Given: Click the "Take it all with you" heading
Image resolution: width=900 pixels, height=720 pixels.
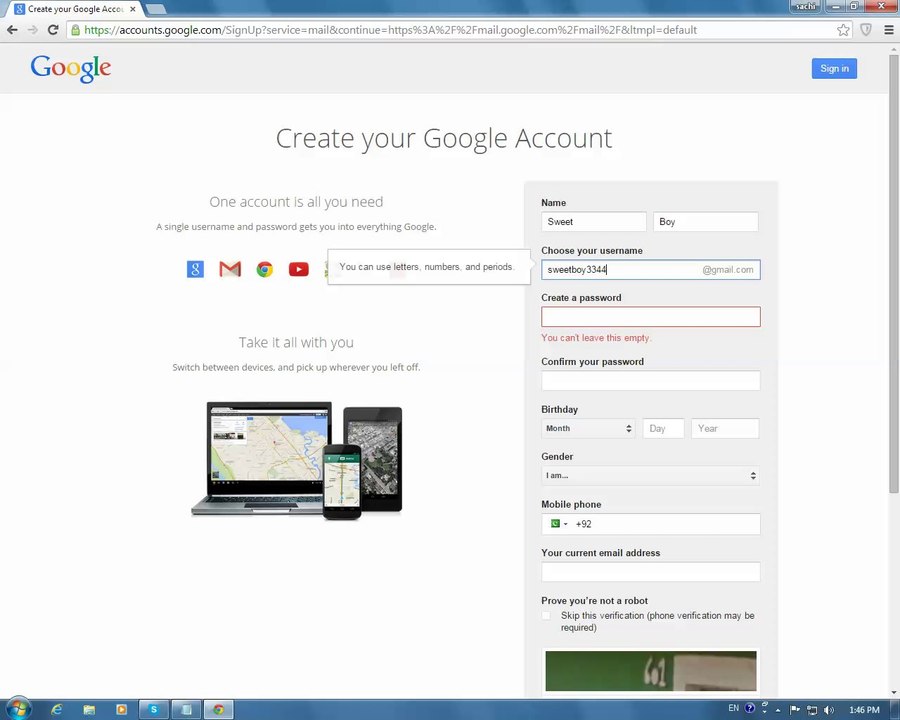Looking at the screenshot, I should (296, 342).
